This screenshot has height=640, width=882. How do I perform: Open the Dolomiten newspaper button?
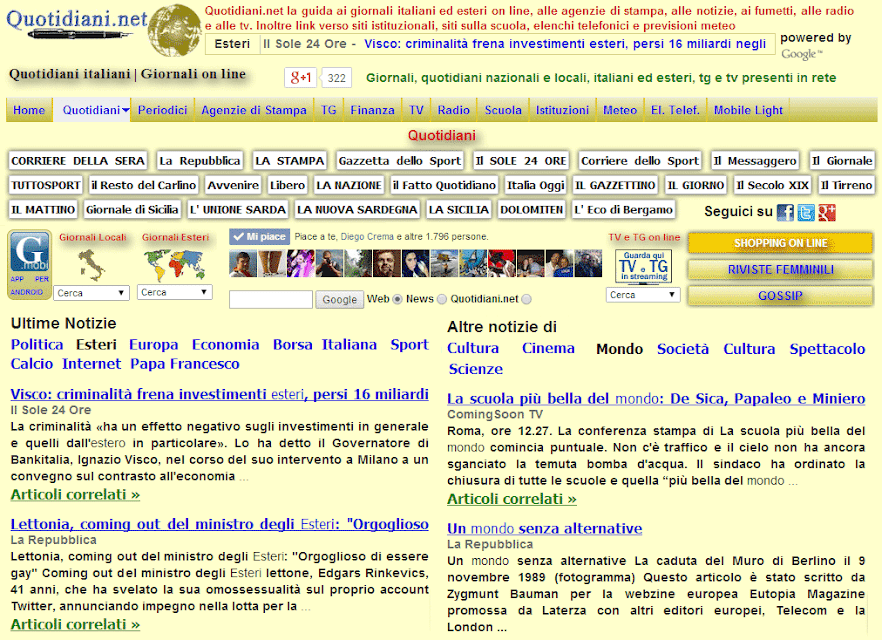point(532,210)
